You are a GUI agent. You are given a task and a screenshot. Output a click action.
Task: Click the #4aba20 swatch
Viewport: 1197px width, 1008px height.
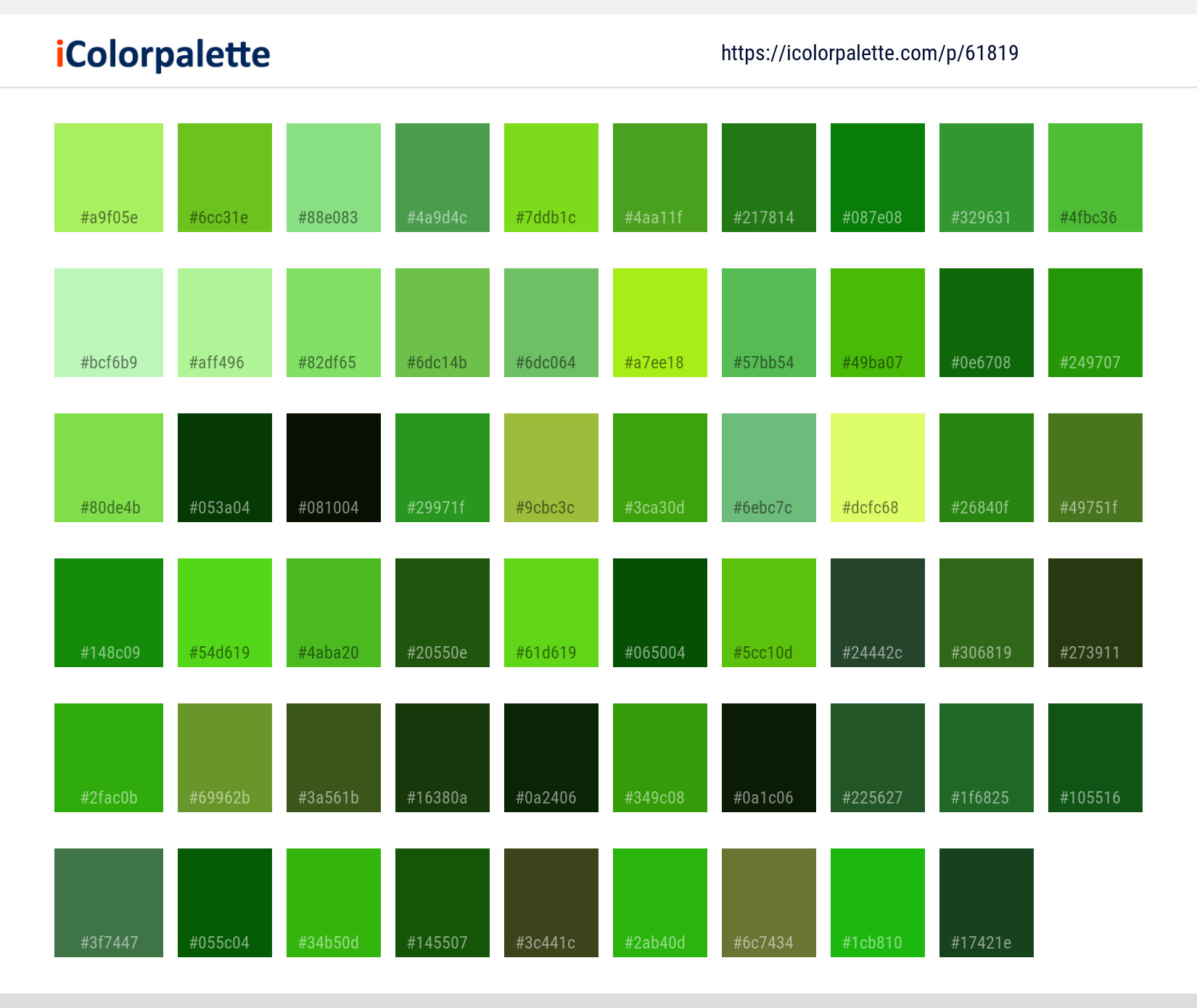coord(334,613)
